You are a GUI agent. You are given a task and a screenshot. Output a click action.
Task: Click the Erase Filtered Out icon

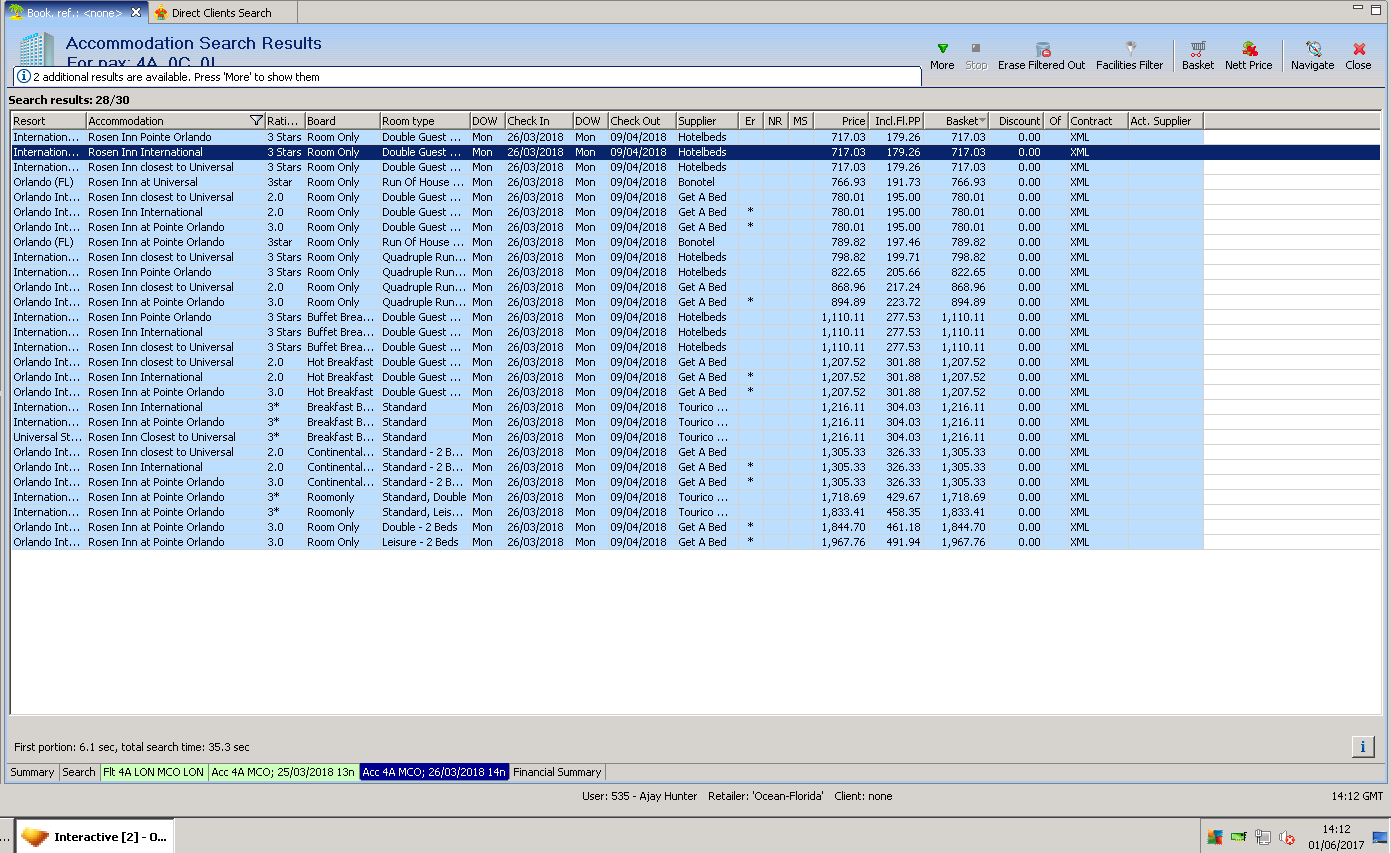1042,49
